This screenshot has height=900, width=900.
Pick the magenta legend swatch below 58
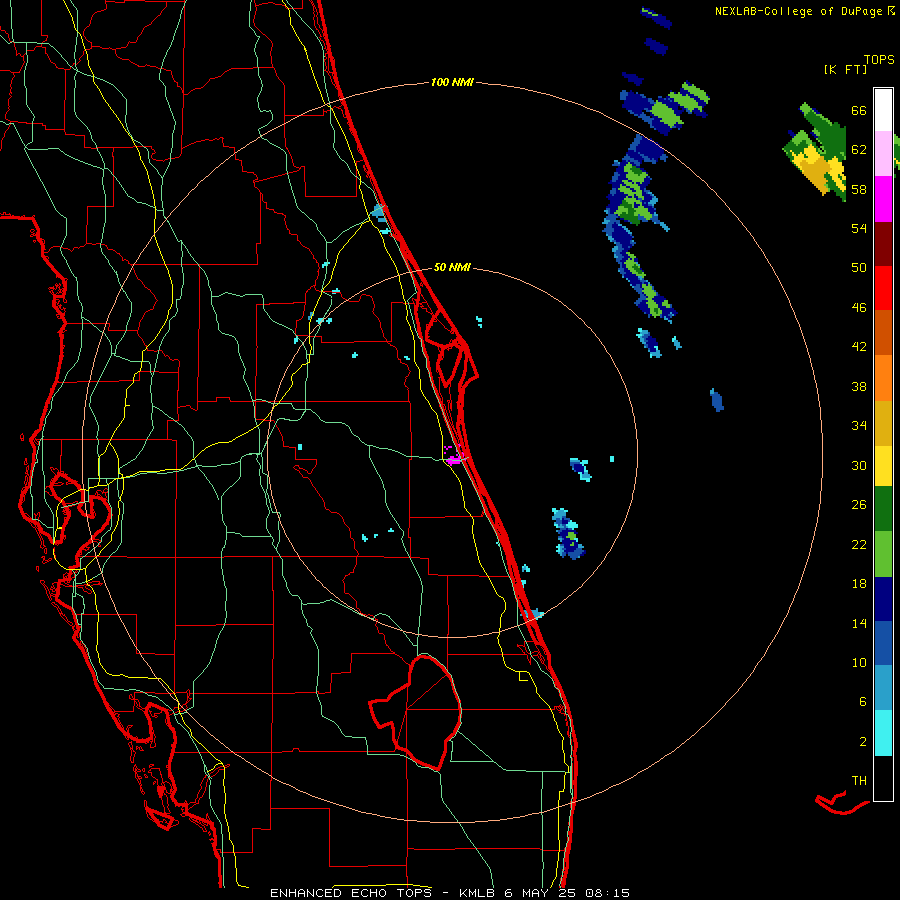point(883,199)
